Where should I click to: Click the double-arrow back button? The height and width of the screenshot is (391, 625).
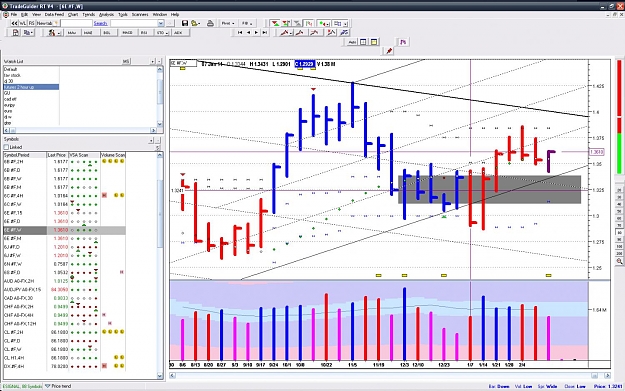coord(14,23)
